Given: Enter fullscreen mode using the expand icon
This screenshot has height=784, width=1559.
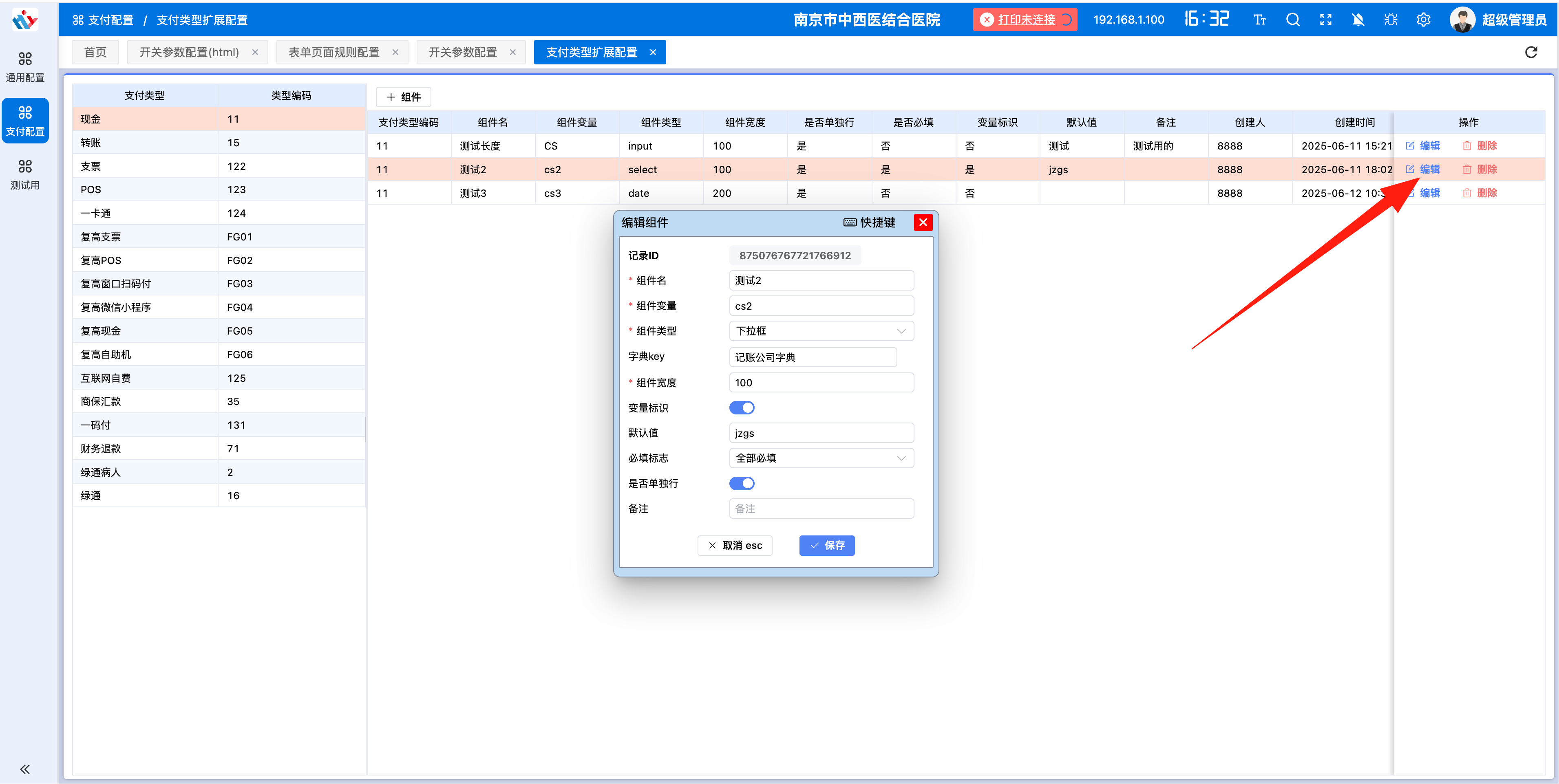Looking at the screenshot, I should [x=1325, y=20].
